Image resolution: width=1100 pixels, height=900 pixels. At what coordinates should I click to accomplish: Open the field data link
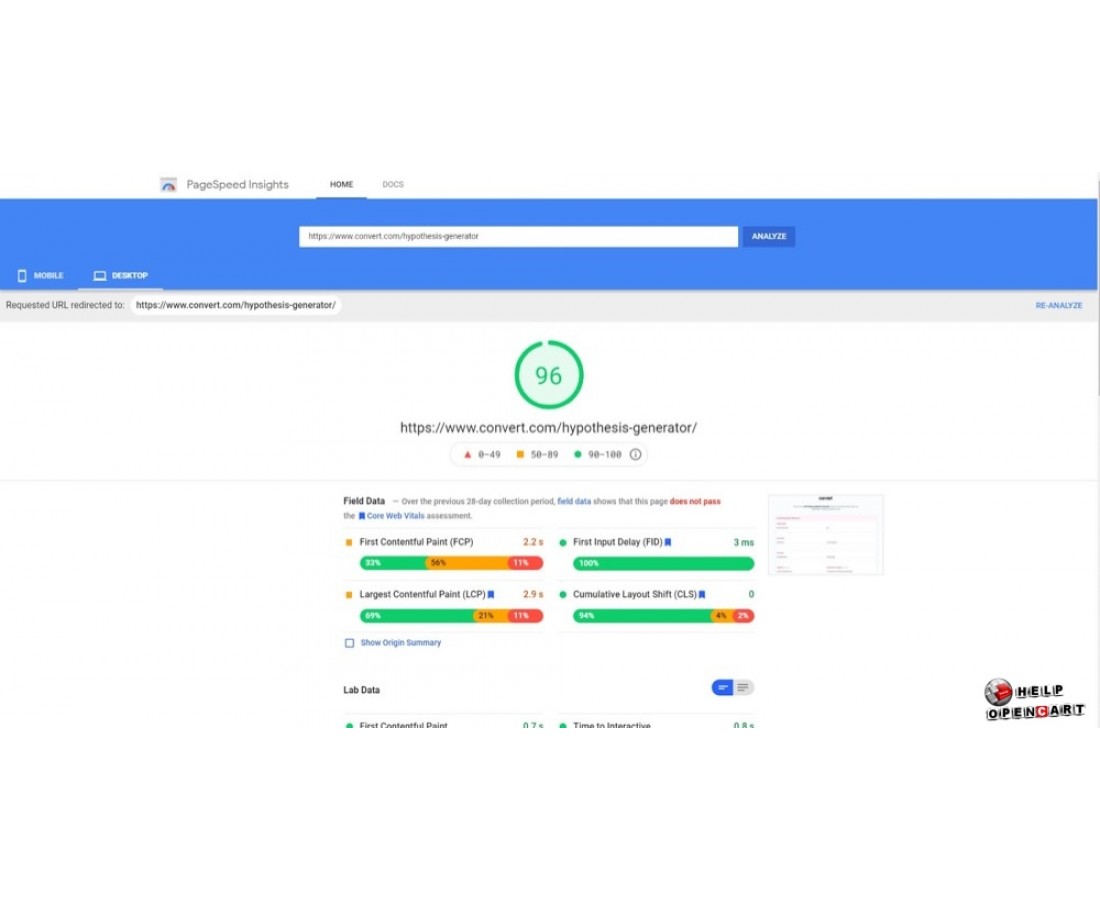575,502
